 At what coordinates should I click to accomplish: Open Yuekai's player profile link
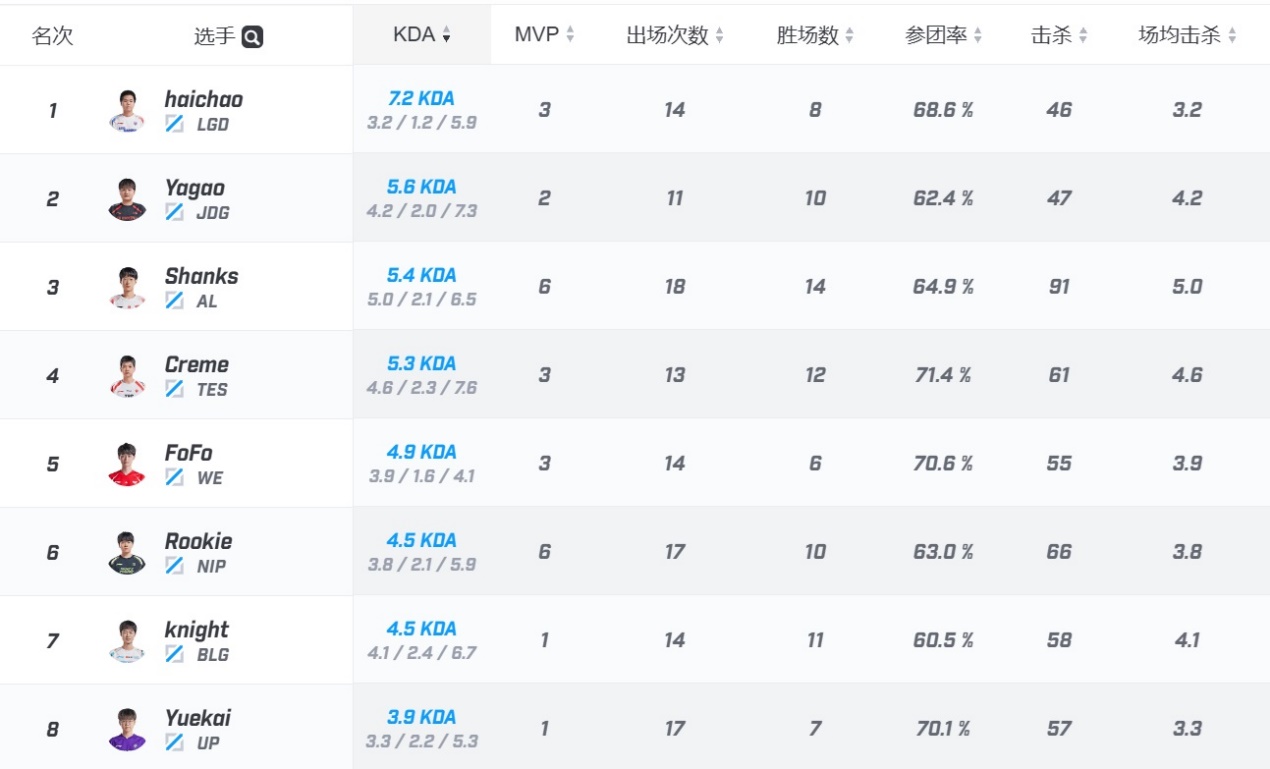click(198, 718)
